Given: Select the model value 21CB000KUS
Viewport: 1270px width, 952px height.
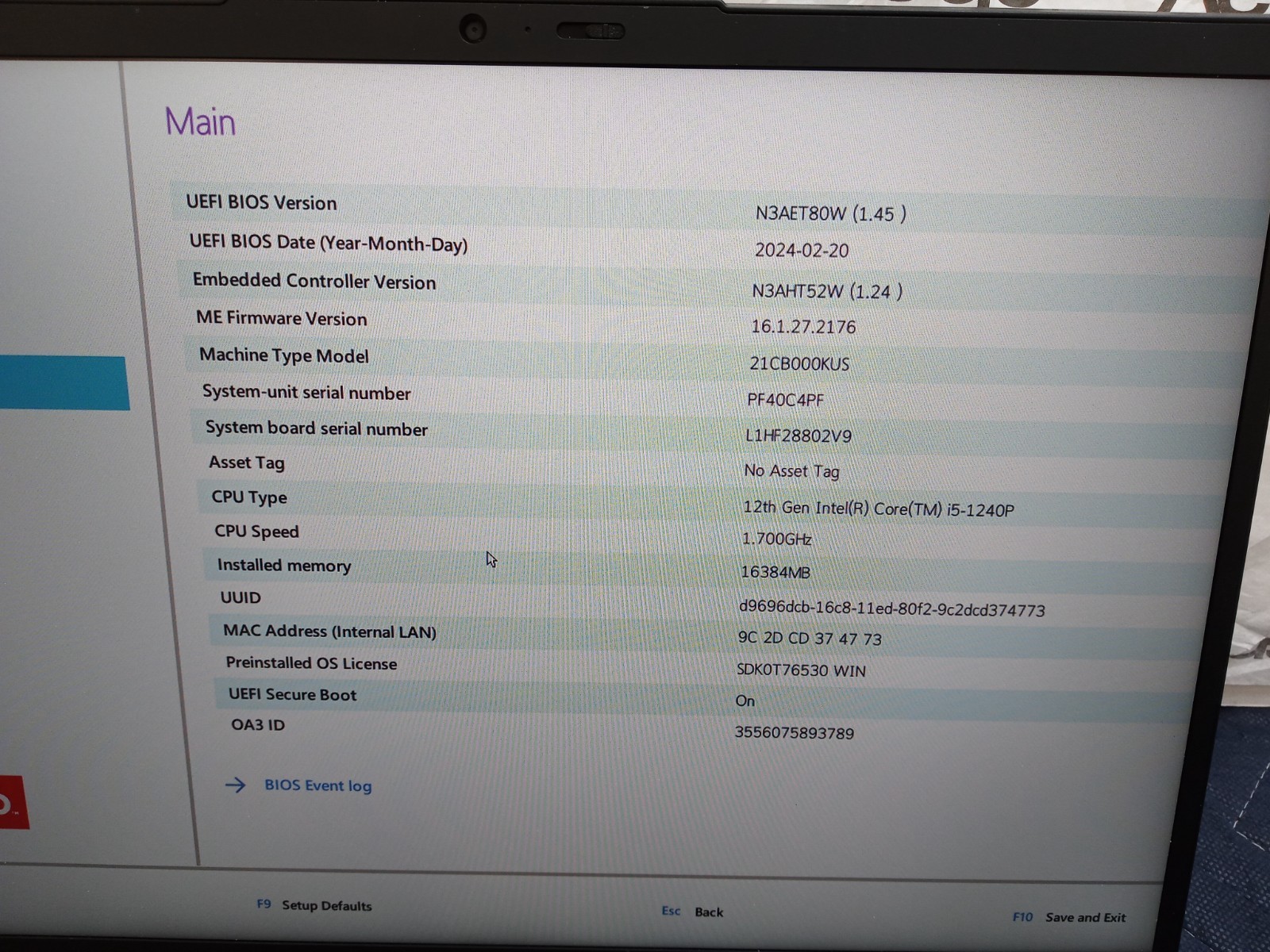Looking at the screenshot, I should click(799, 363).
